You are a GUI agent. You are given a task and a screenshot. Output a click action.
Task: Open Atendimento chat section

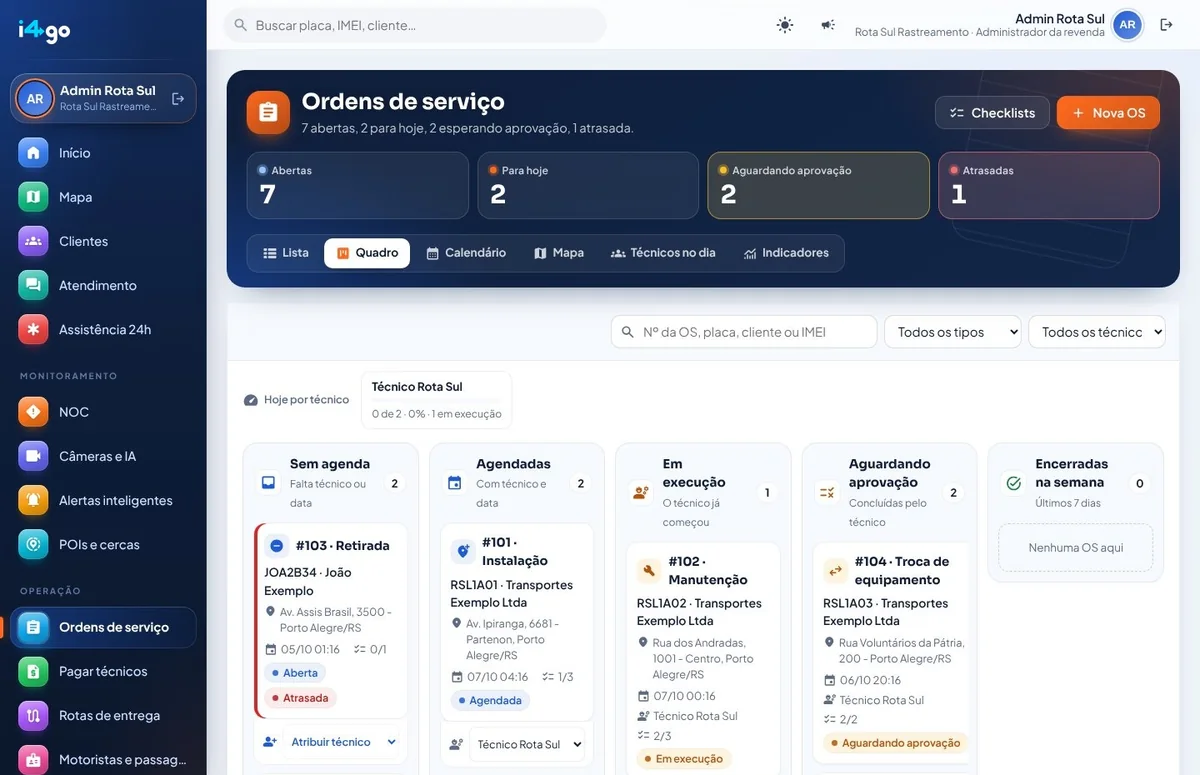click(104, 285)
